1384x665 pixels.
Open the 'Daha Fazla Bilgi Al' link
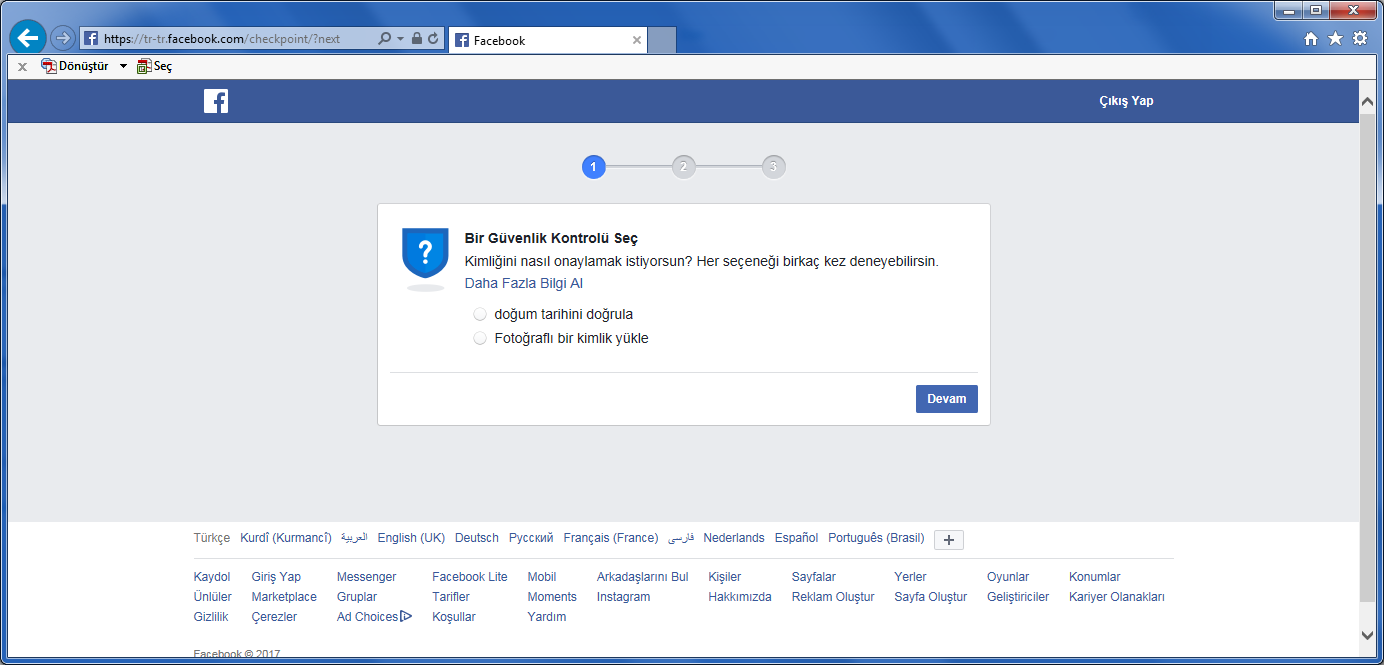[x=524, y=283]
